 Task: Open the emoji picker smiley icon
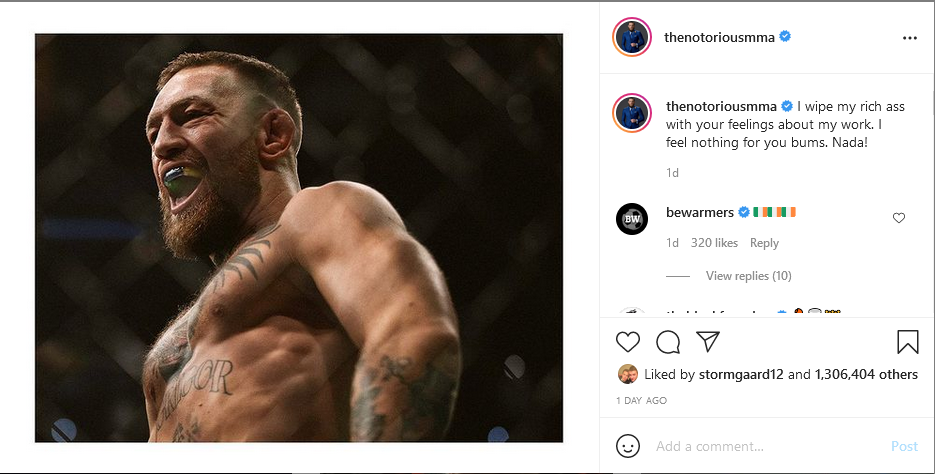click(x=627, y=446)
